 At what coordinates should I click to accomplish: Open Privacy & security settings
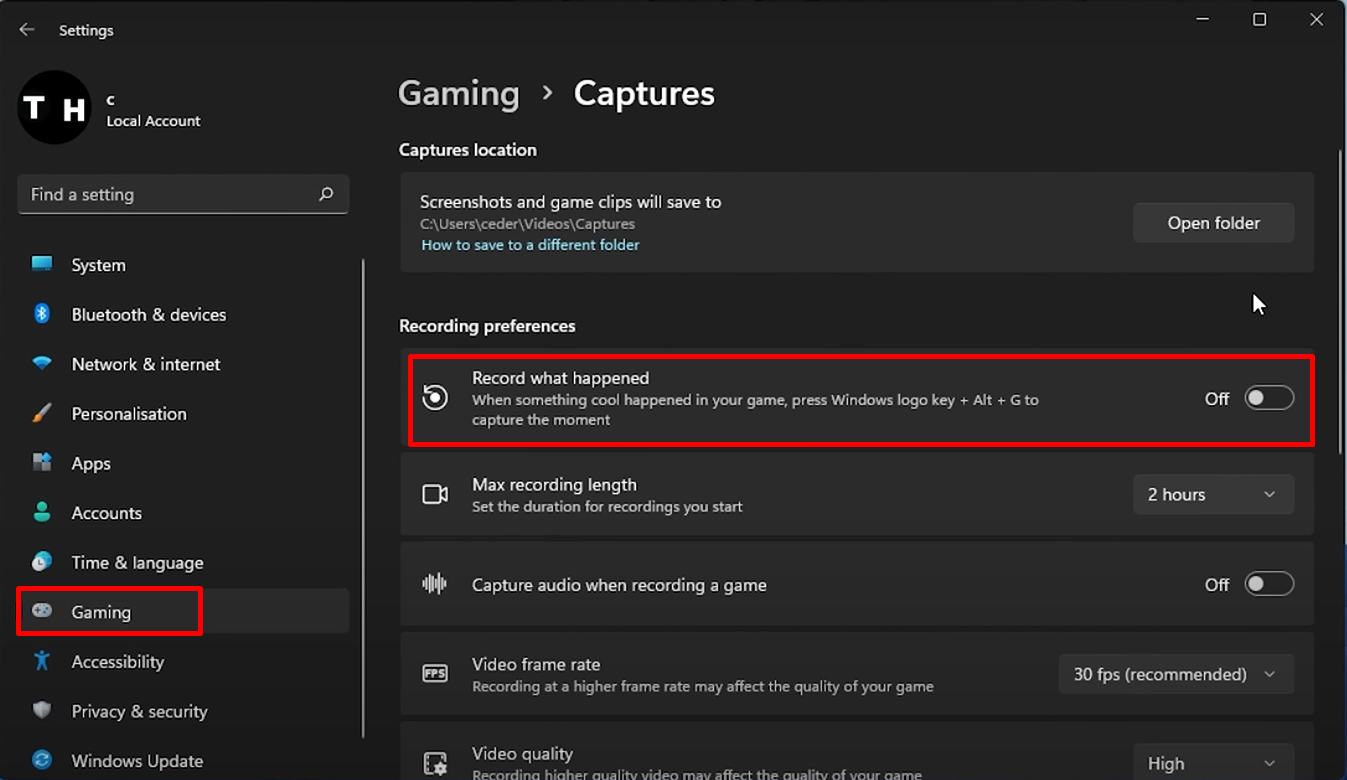click(x=140, y=711)
